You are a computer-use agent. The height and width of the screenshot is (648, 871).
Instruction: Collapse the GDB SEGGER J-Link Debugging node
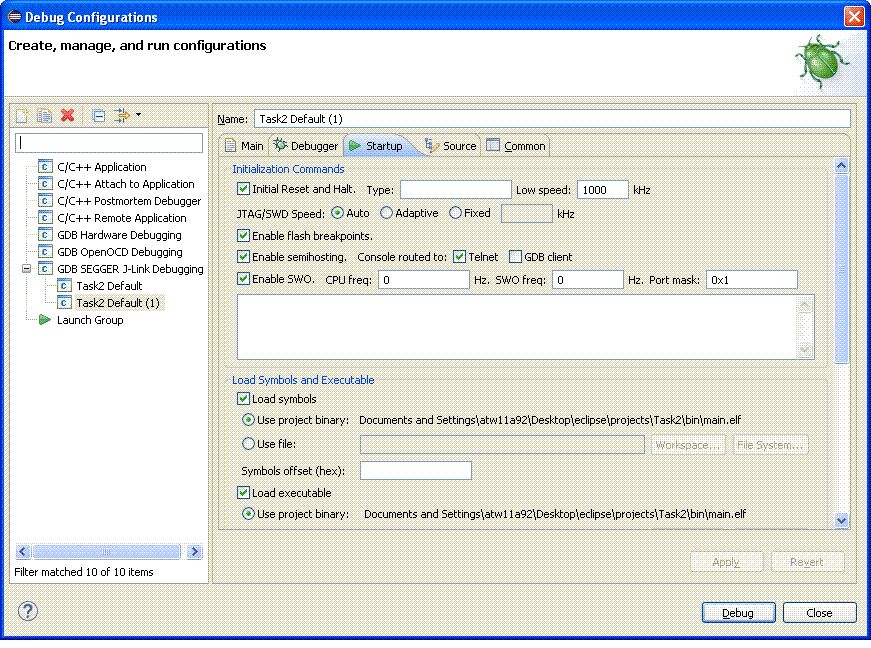click(x=26, y=269)
